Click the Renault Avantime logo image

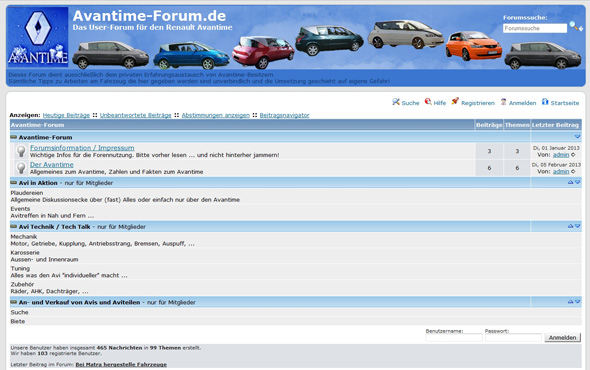click(38, 37)
